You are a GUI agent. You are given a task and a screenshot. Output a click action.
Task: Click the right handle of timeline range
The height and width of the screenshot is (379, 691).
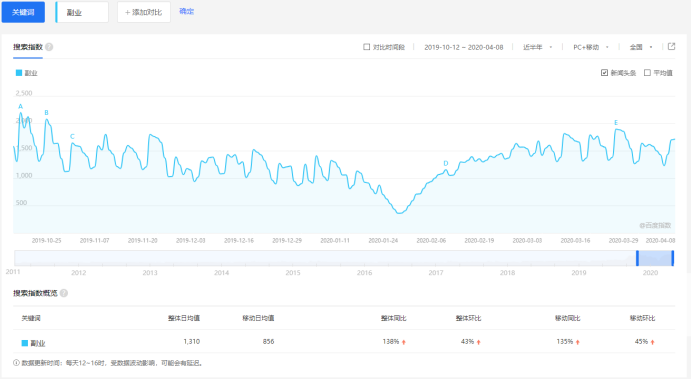point(672,258)
